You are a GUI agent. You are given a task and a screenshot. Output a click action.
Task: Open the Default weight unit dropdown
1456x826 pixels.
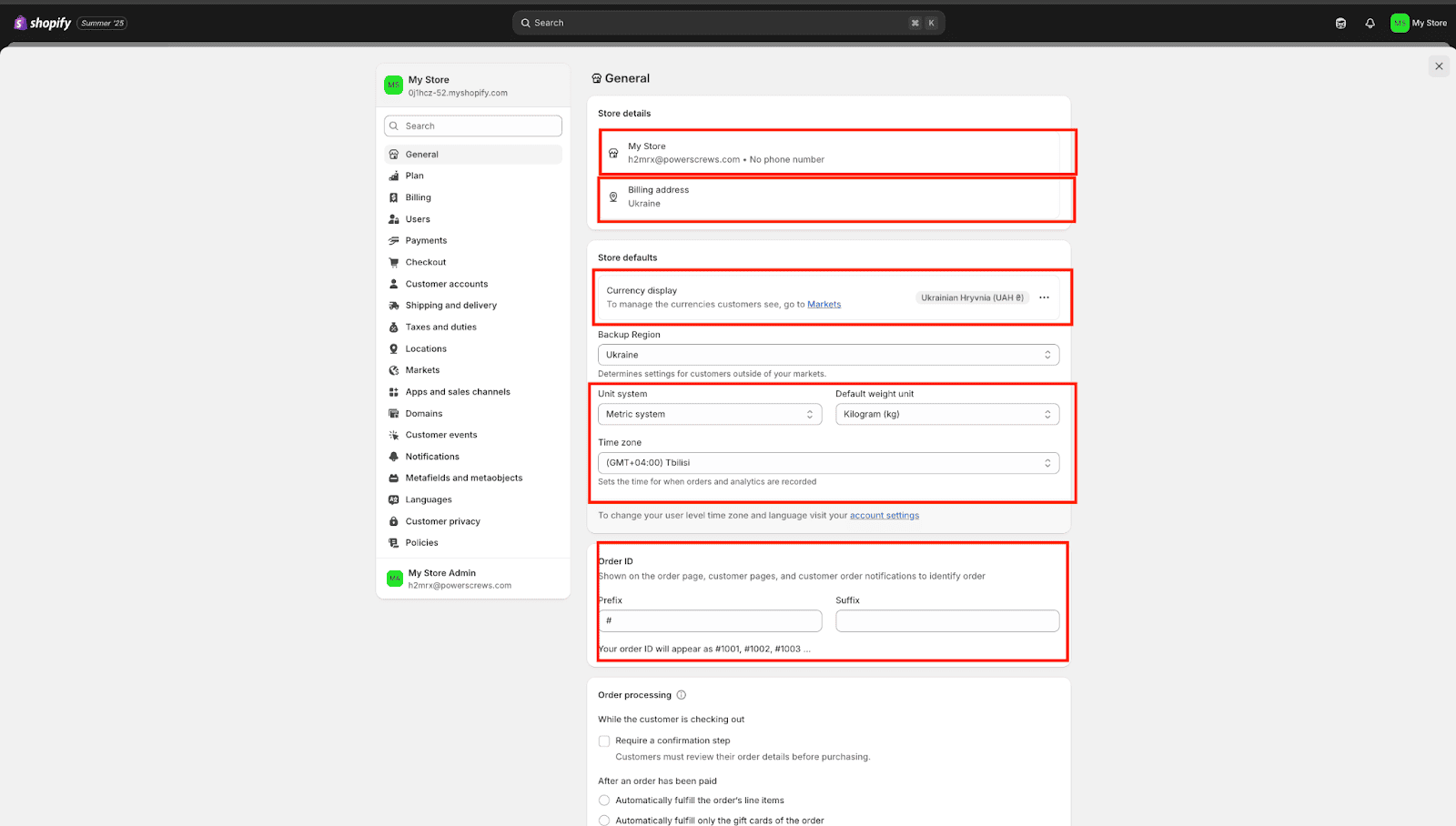click(x=947, y=414)
